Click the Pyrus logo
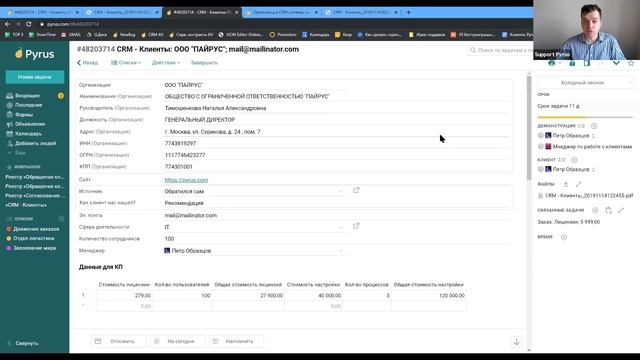The height and width of the screenshot is (360, 640). 35,54
